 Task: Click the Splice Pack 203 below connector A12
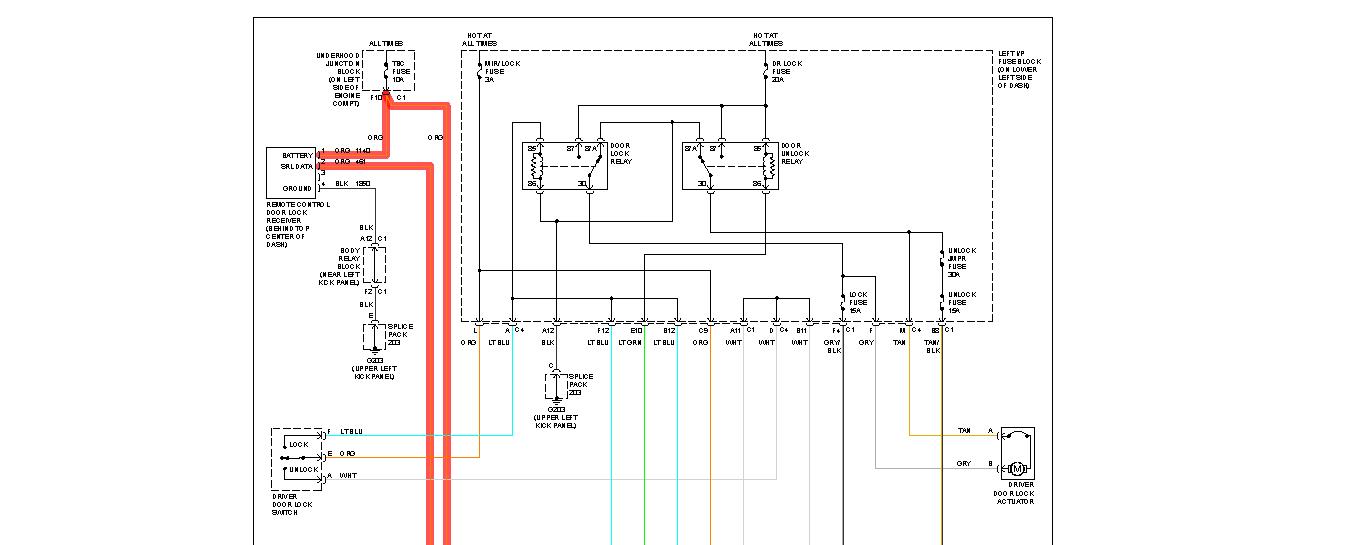coord(555,384)
